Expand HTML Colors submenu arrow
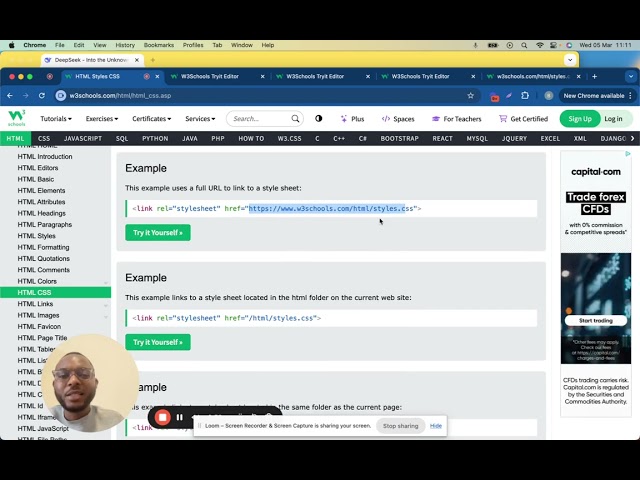 click(106, 282)
